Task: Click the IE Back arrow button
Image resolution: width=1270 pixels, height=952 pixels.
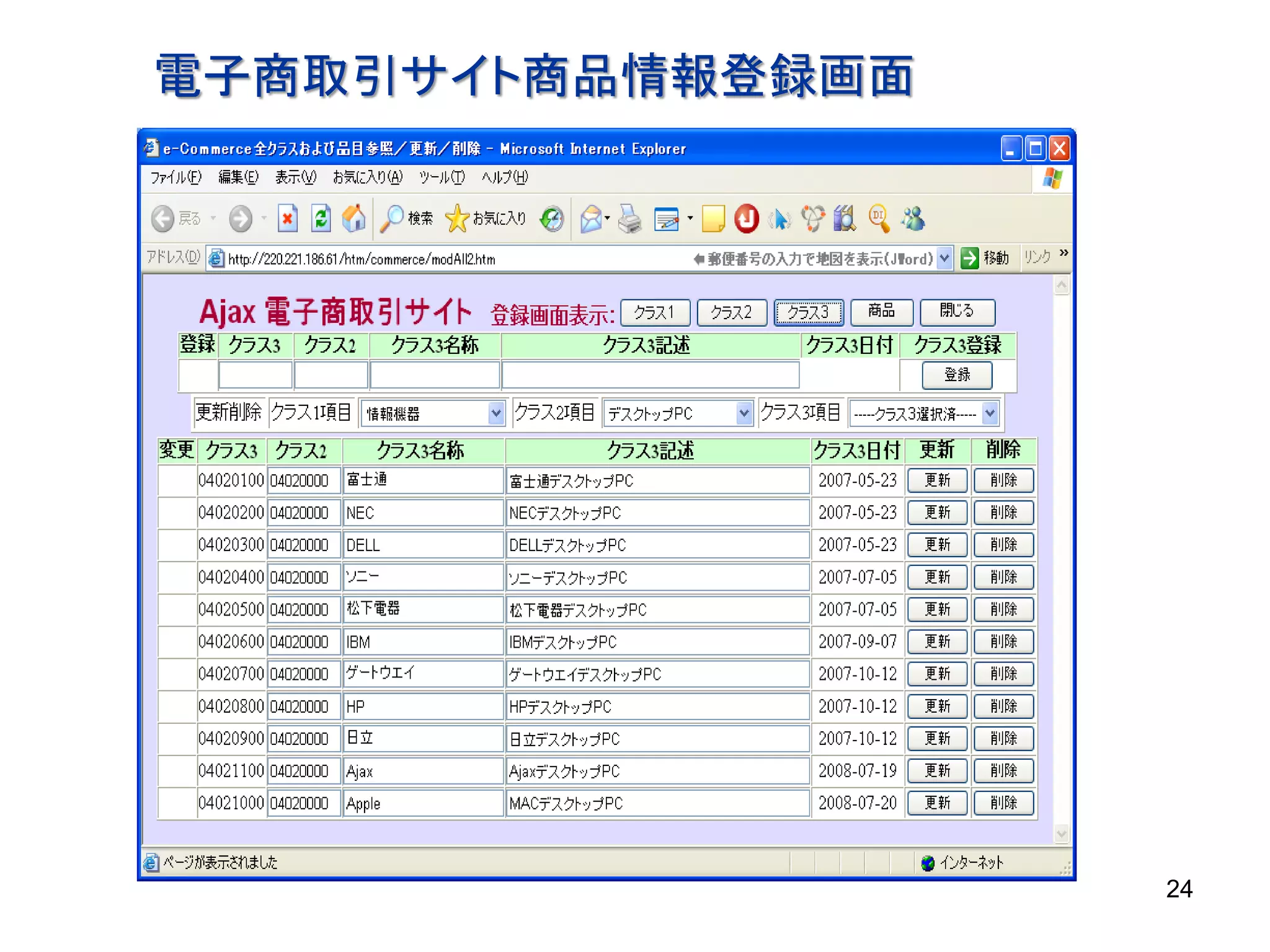Action: [x=163, y=219]
